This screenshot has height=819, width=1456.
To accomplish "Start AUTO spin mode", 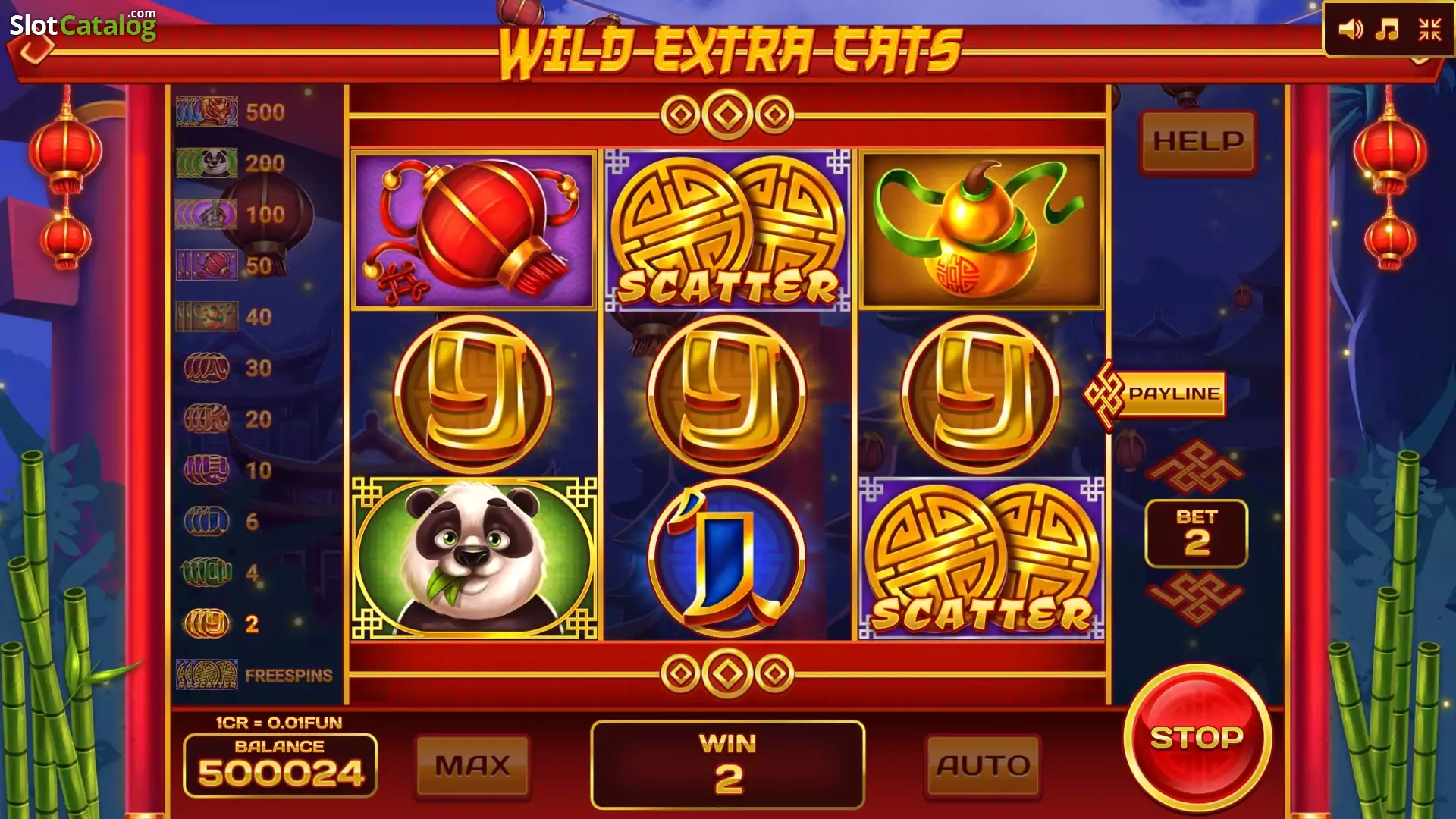I will tap(983, 766).
